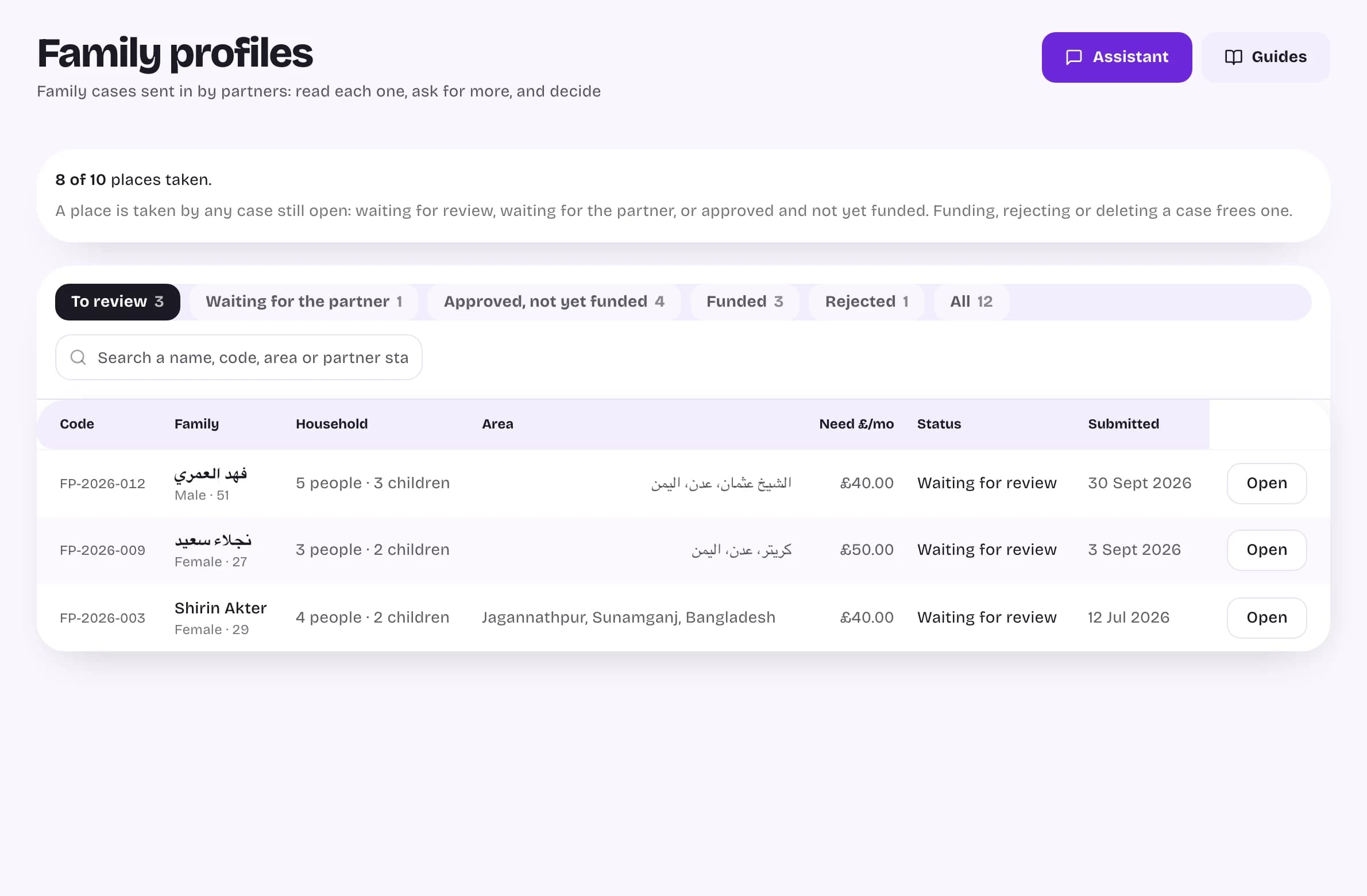
Task: Click the 30 Sept 2026 submitted date
Action: tap(1140, 484)
